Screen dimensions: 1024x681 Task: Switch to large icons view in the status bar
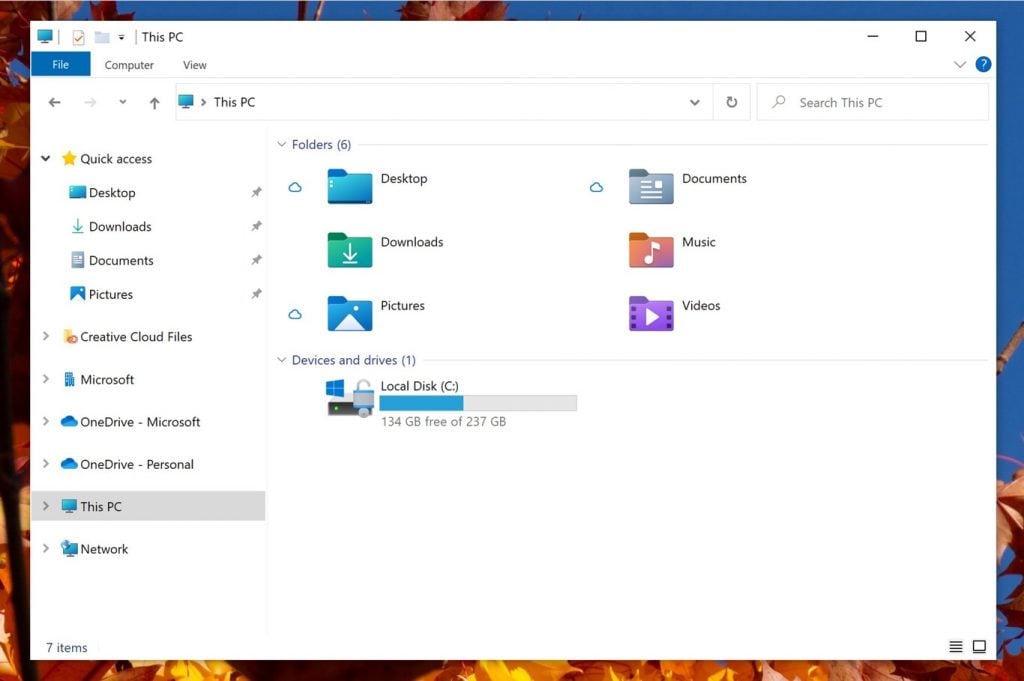click(x=979, y=647)
